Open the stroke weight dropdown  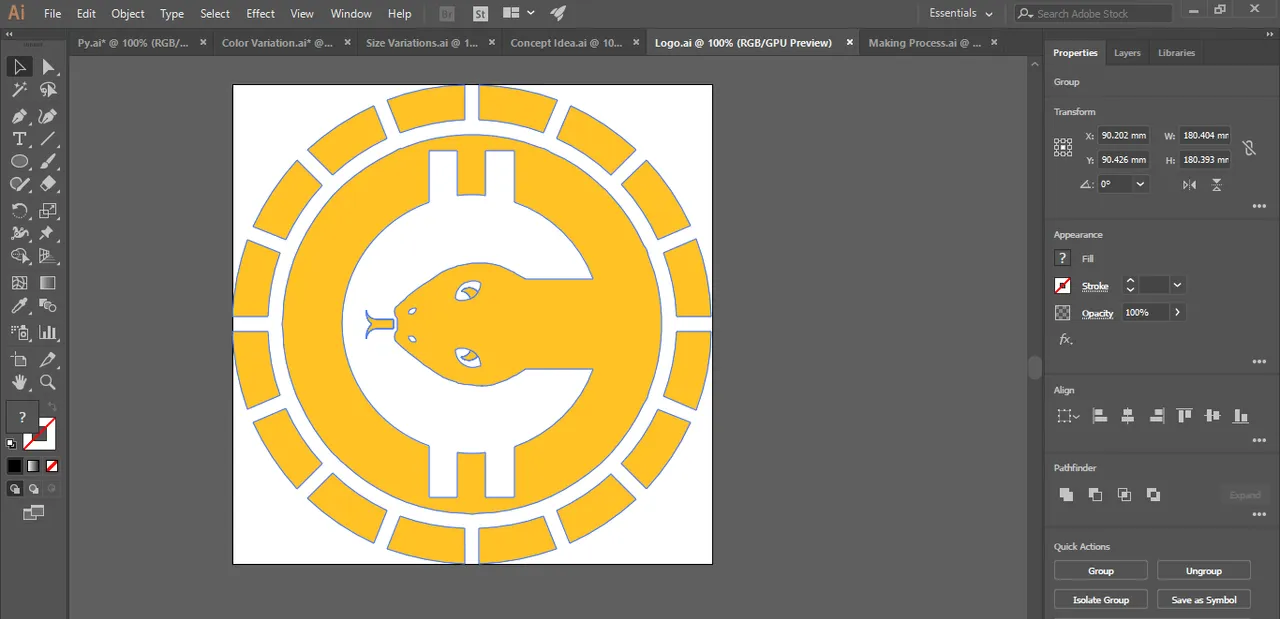[x=1177, y=285]
